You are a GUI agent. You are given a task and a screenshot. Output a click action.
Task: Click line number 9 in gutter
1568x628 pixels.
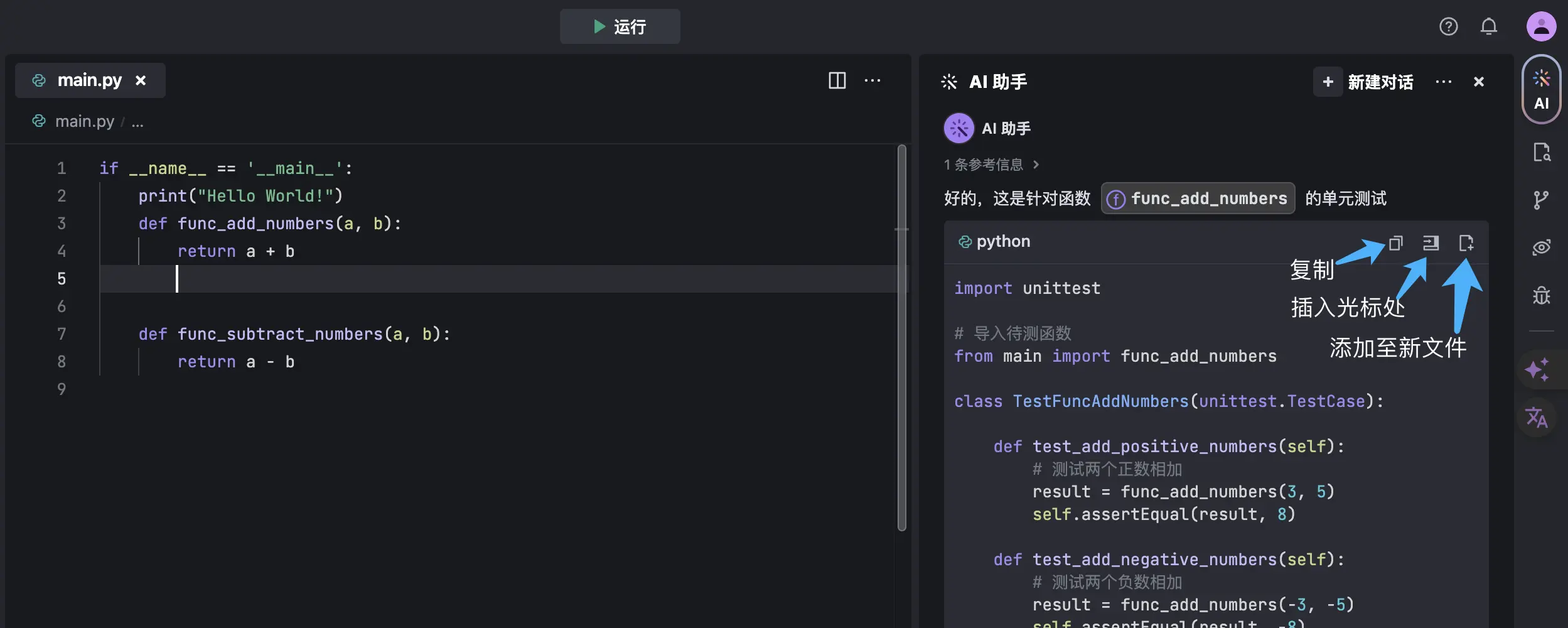[x=62, y=389]
